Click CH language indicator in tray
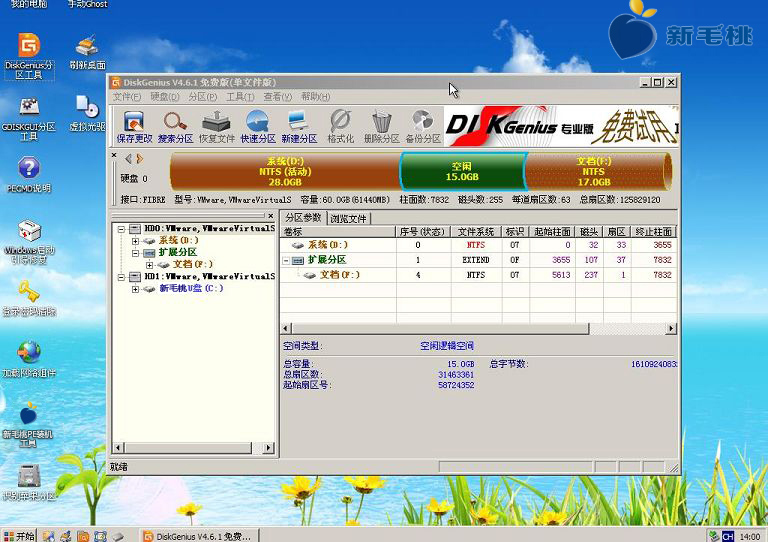This screenshot has height=542, width=768. click(727, 537)
